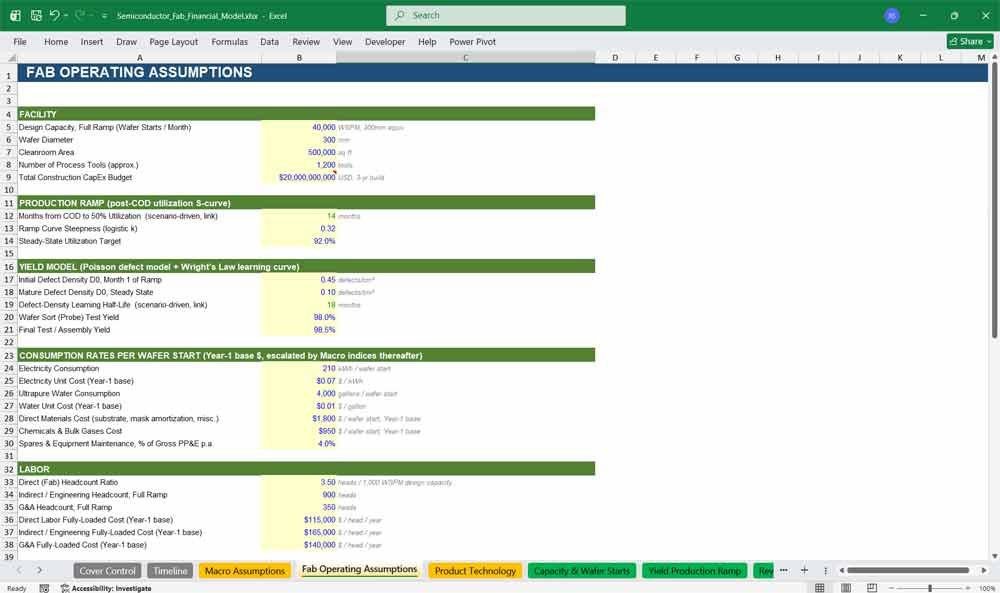Viewport: 1000px width, 593px height.
Task: Click the Save icon in Quick Access Toolbar
Action: (x=36, y=15)
